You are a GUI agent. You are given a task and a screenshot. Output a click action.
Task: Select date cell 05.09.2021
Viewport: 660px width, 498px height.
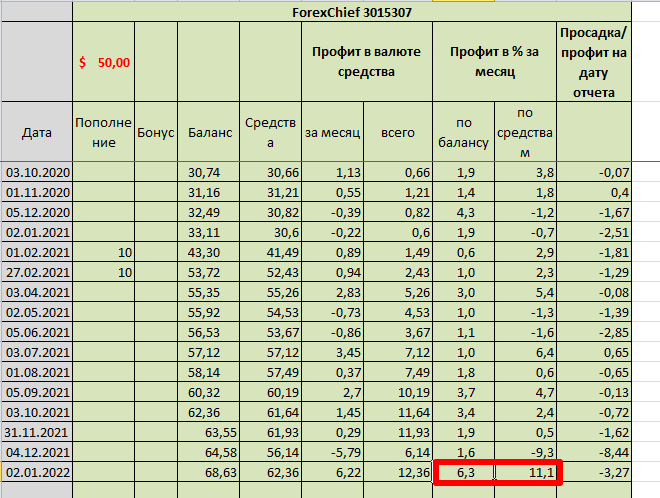[37, 392]
